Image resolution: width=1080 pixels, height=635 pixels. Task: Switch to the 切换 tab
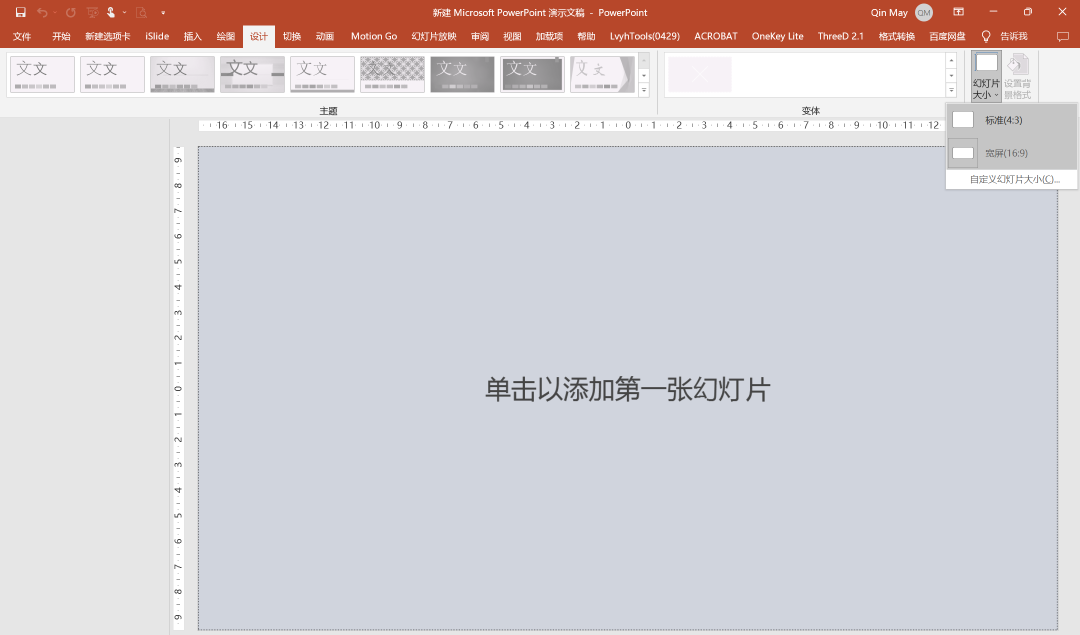point(292,37)
